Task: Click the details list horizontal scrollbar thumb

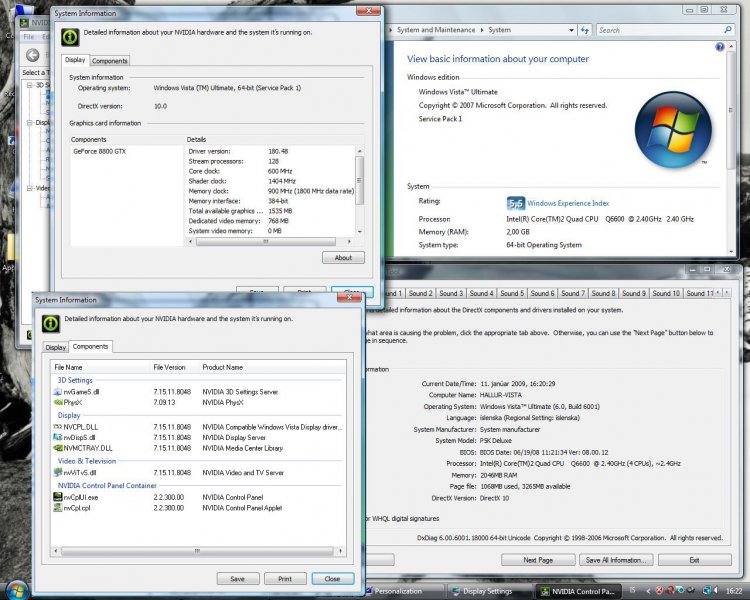Action: [265, 242]
